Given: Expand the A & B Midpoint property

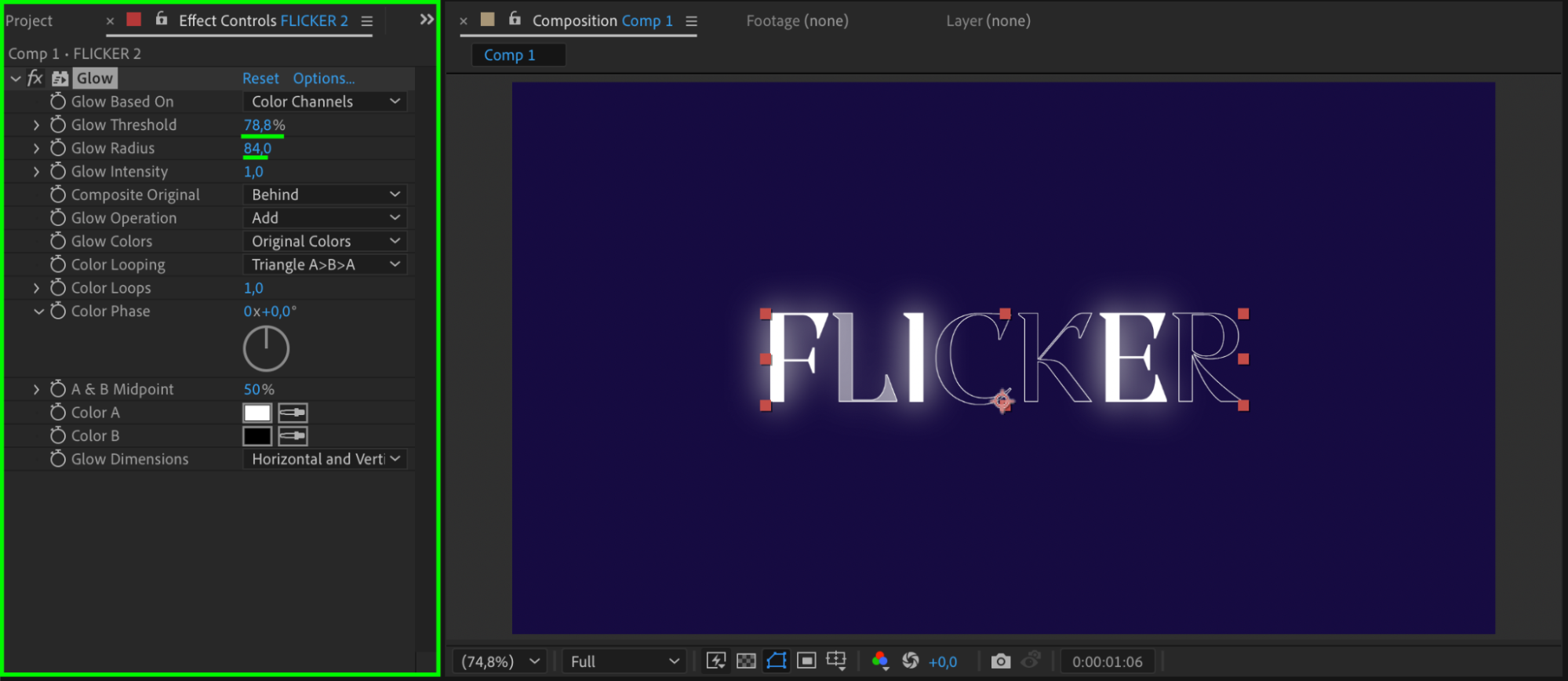Looking at the screenshot, I should tap(36, 388).
